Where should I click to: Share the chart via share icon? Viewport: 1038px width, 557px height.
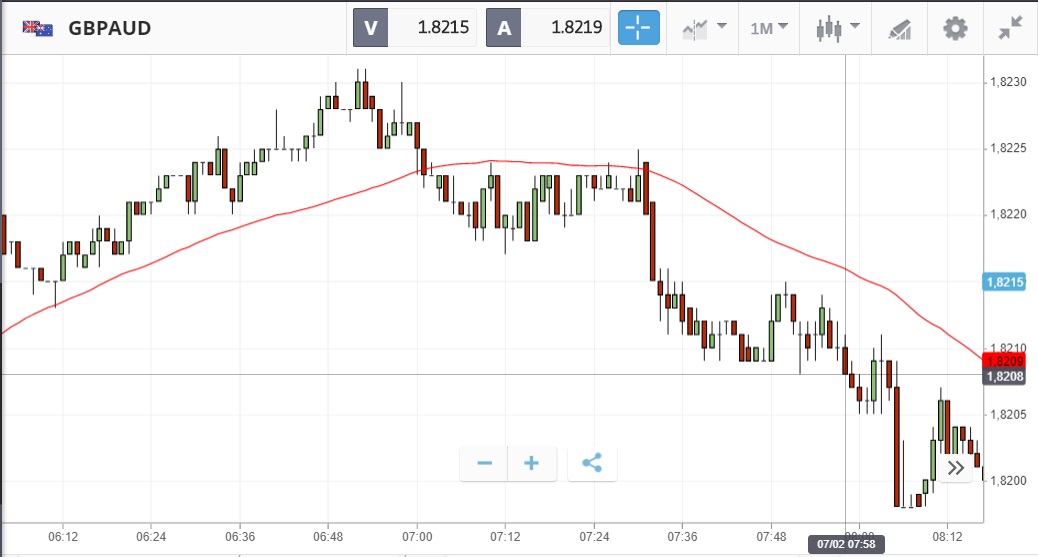592,464
